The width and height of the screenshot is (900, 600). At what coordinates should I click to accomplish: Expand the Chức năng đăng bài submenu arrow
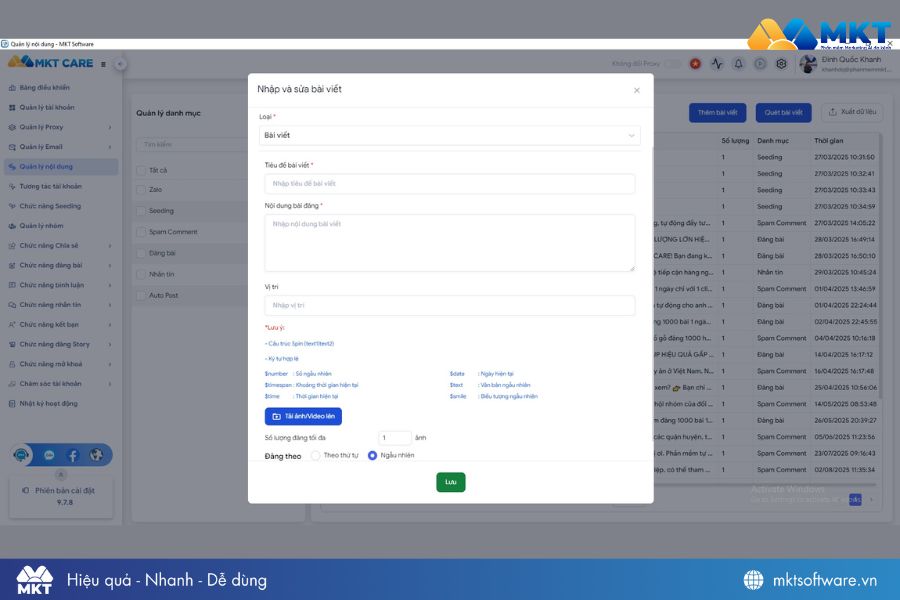110,266
